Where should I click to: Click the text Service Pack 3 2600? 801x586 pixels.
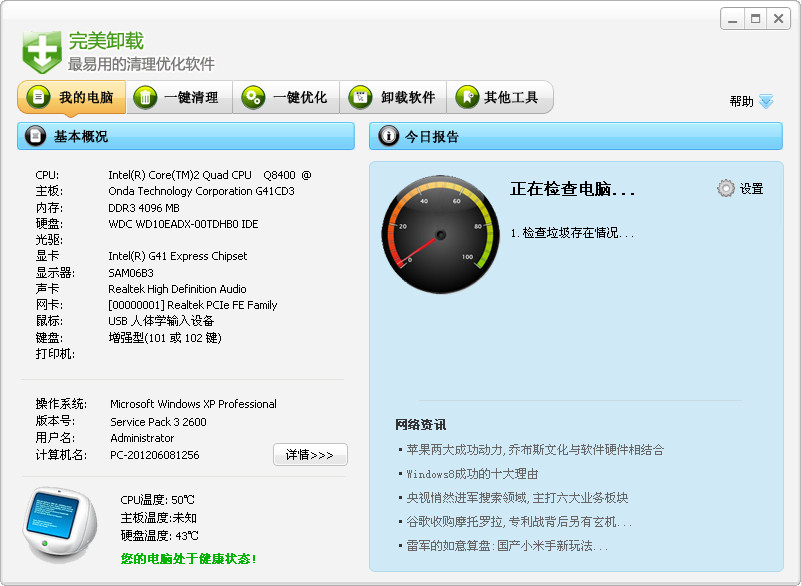click(x=158, y=422)
